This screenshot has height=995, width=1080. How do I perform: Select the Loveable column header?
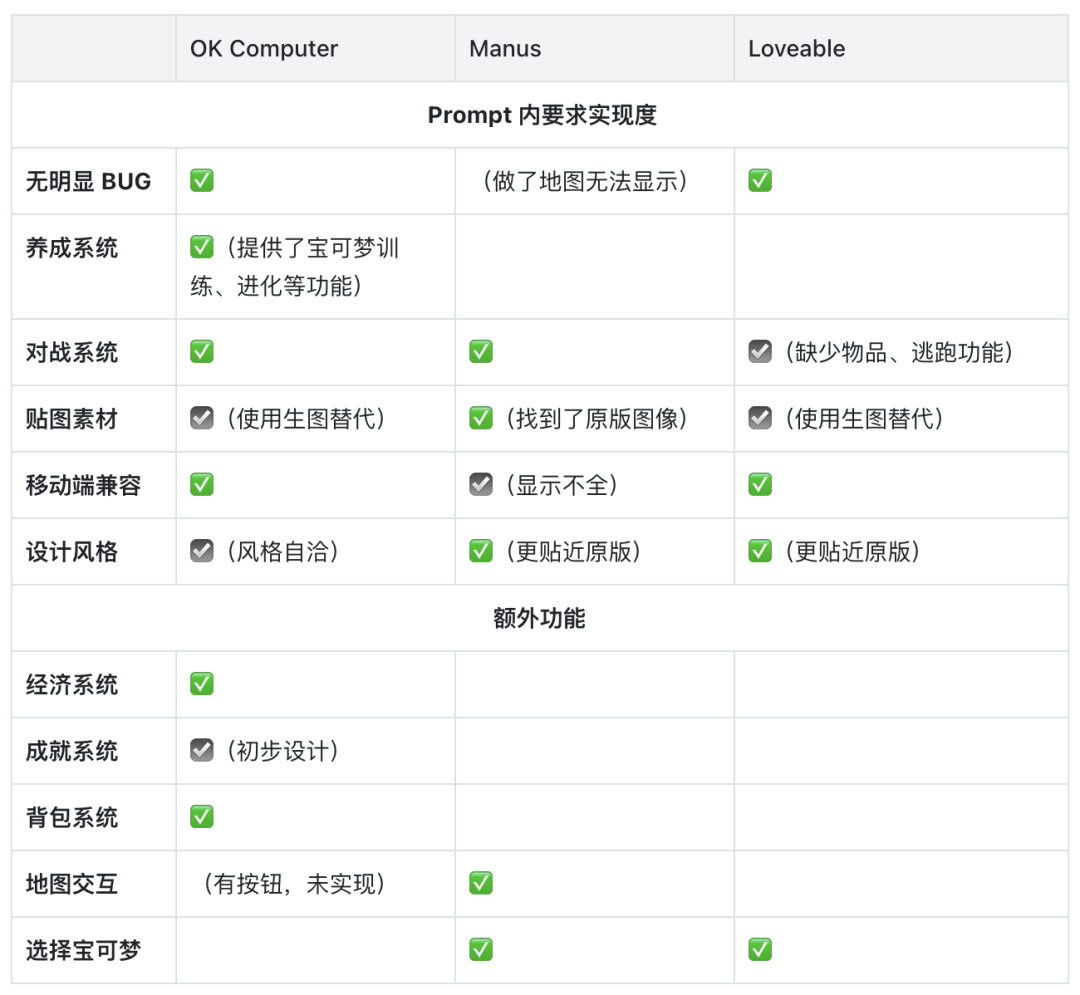point(797,49)
